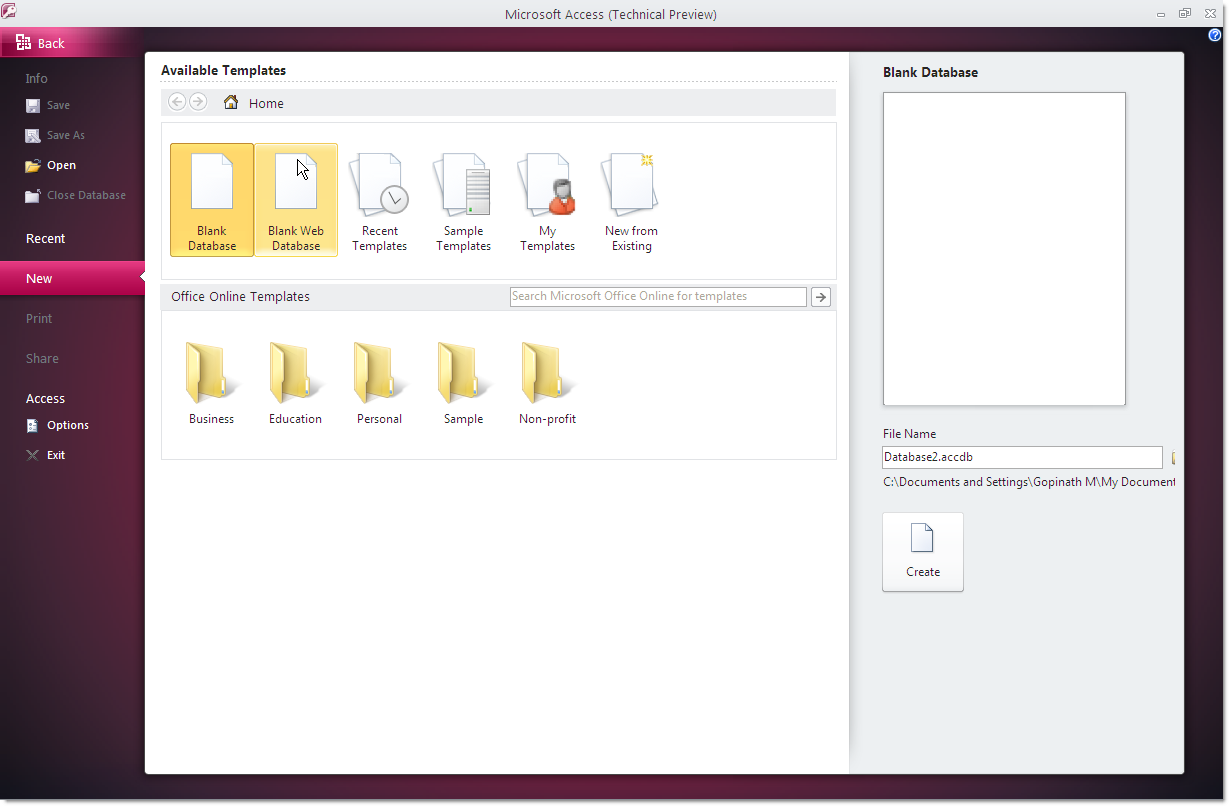Image resolution: width=1229 pixels, height=806 pixels.
Task: Click the search go arrow button
Action: tap(821, 297)
